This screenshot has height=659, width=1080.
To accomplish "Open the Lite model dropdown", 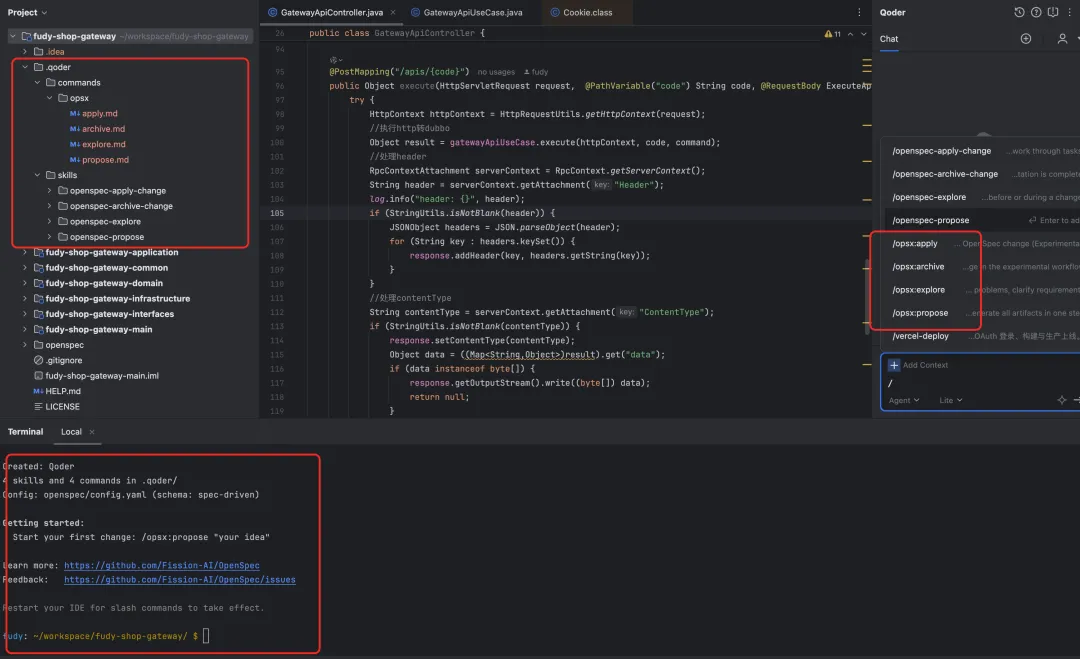I will point(951,400).
